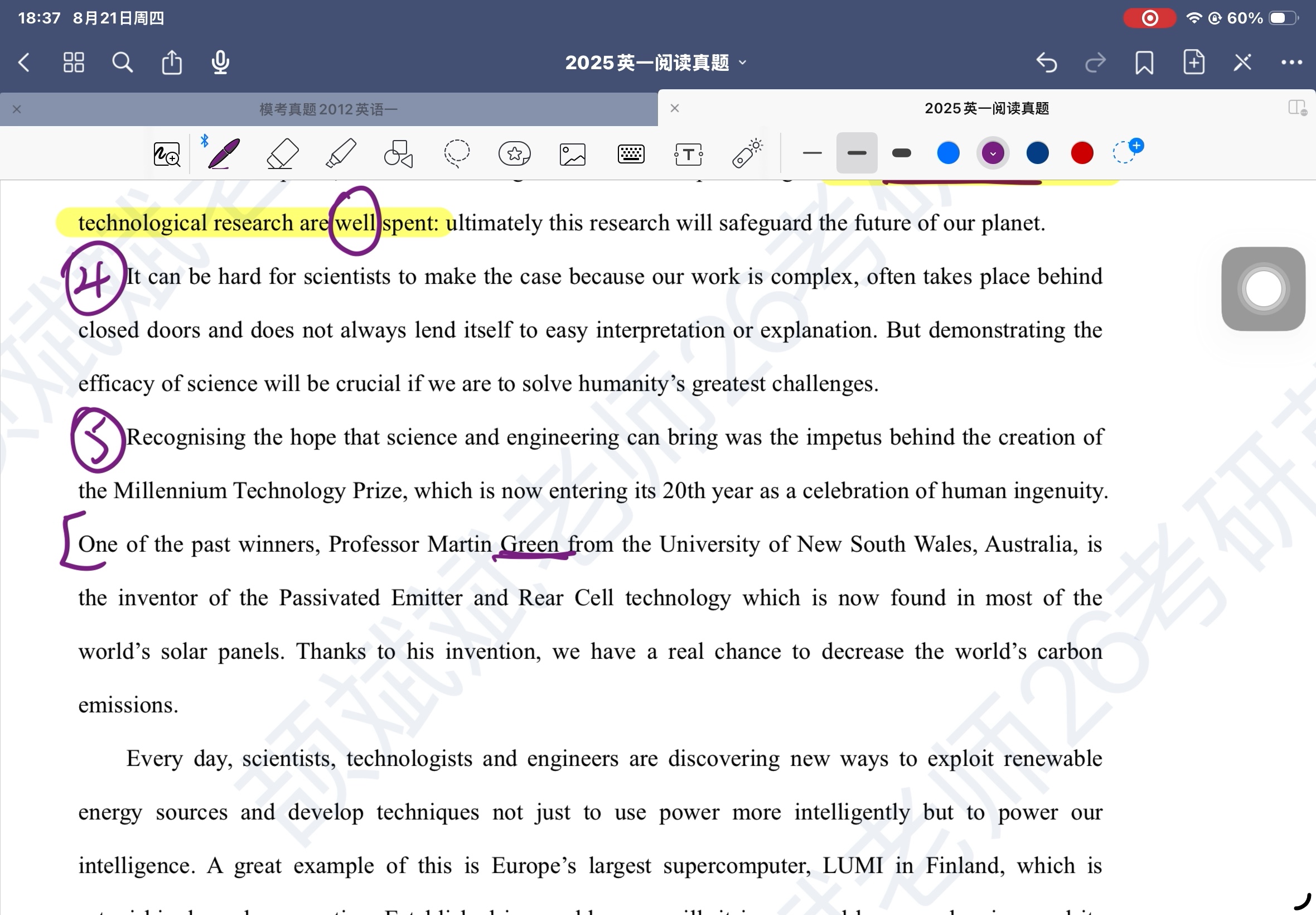This screenshot has height=915, width=1316.
Task: Close the 模考真题2012英语一 tab
Action: 17,109
